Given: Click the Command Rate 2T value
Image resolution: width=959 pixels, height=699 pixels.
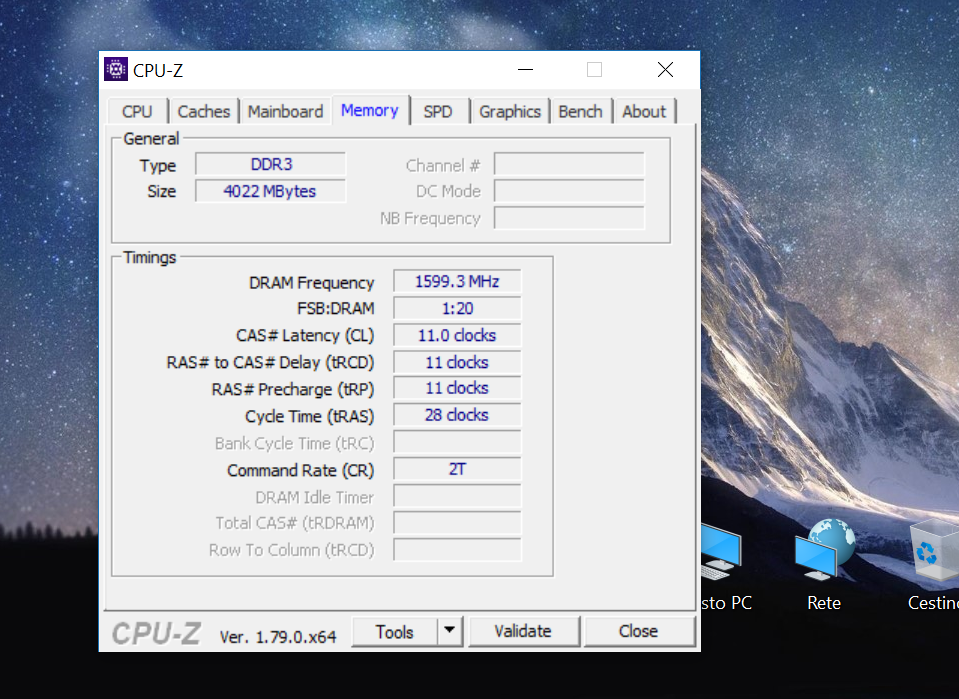Looking at the screenshot, I should point(457,469).
